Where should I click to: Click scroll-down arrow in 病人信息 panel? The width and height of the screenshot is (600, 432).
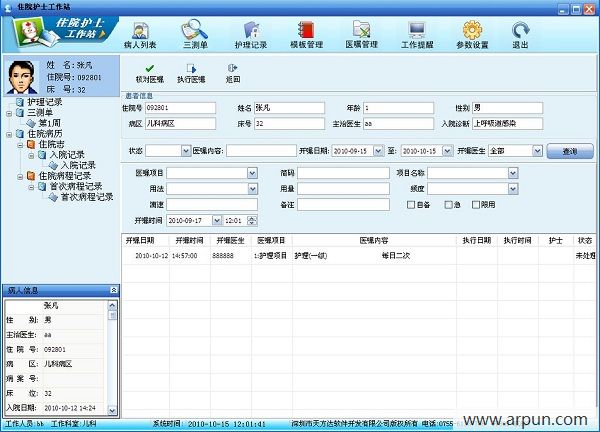click(x=112, y=410)
